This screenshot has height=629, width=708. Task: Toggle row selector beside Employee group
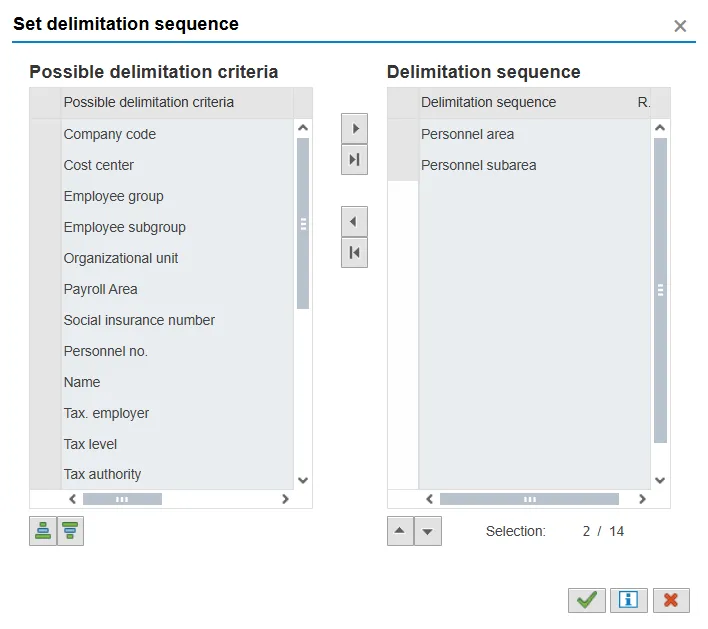45,196
